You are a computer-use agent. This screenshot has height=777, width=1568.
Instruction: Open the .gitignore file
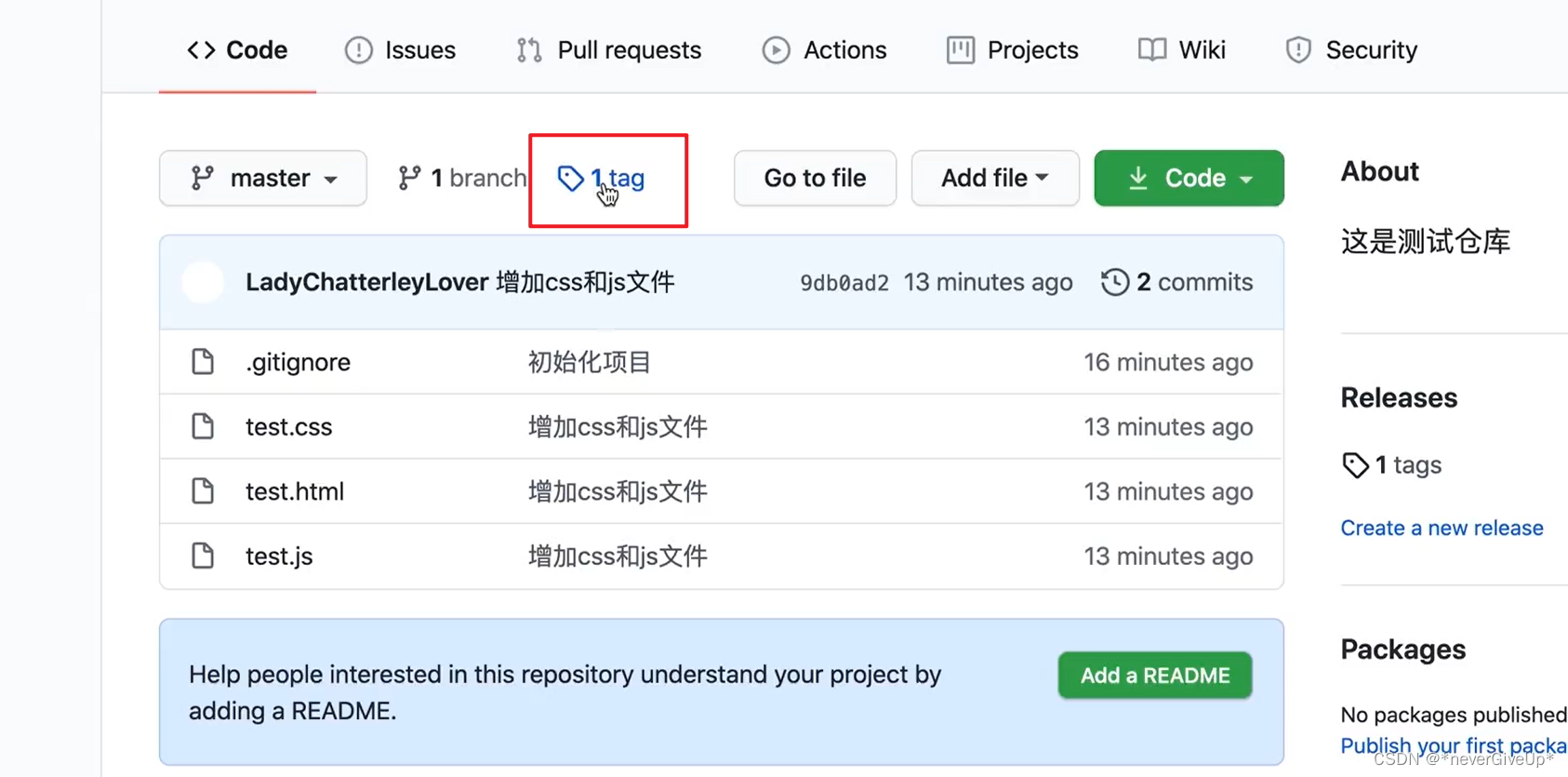click(x=298, y=362)
